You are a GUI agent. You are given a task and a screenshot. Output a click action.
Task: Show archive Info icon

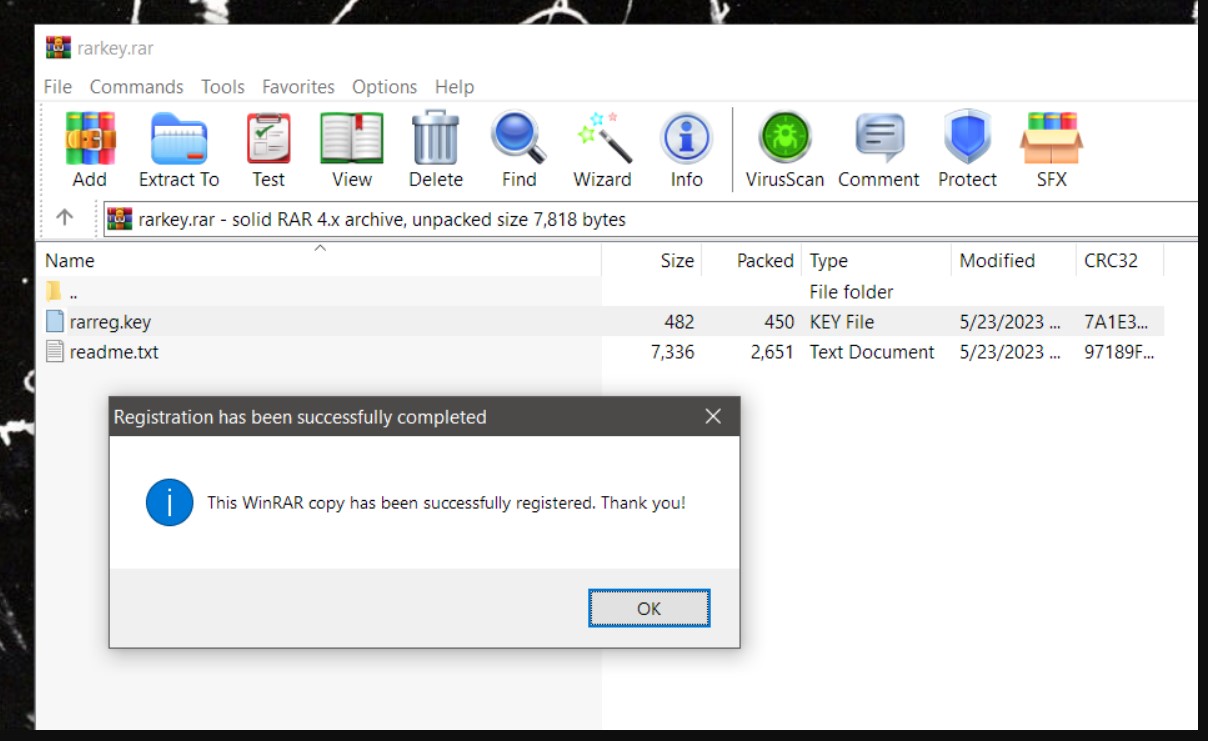[686, 140]
